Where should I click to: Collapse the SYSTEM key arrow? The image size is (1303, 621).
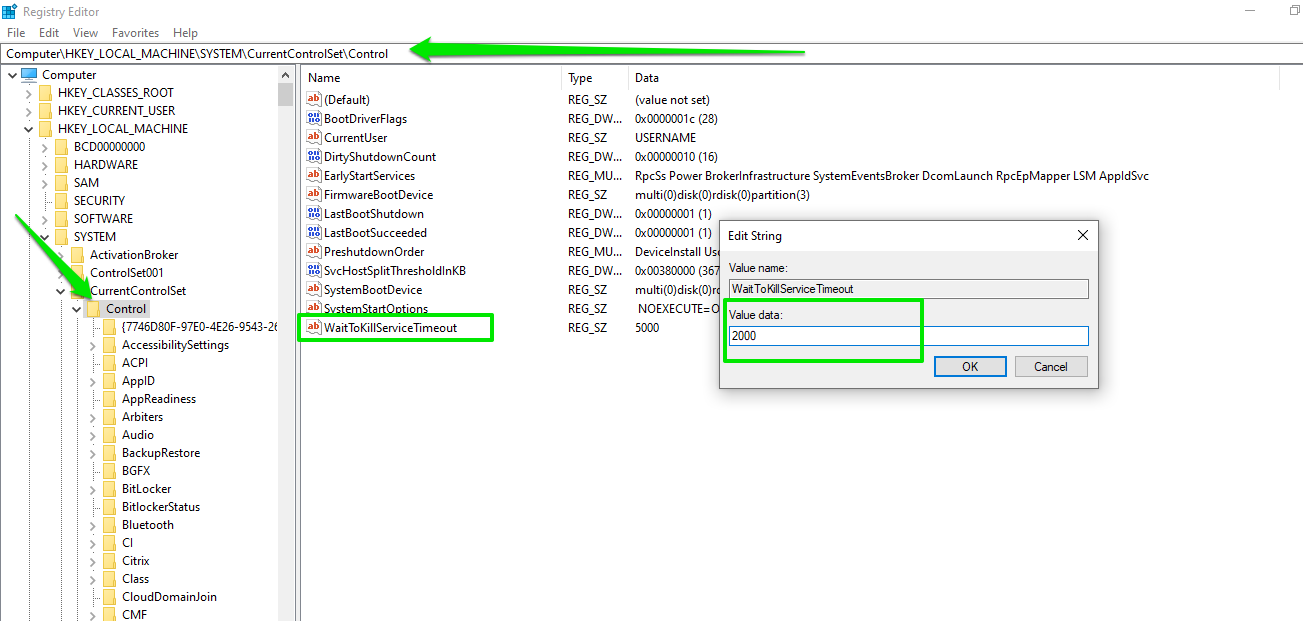click(44, 237)
